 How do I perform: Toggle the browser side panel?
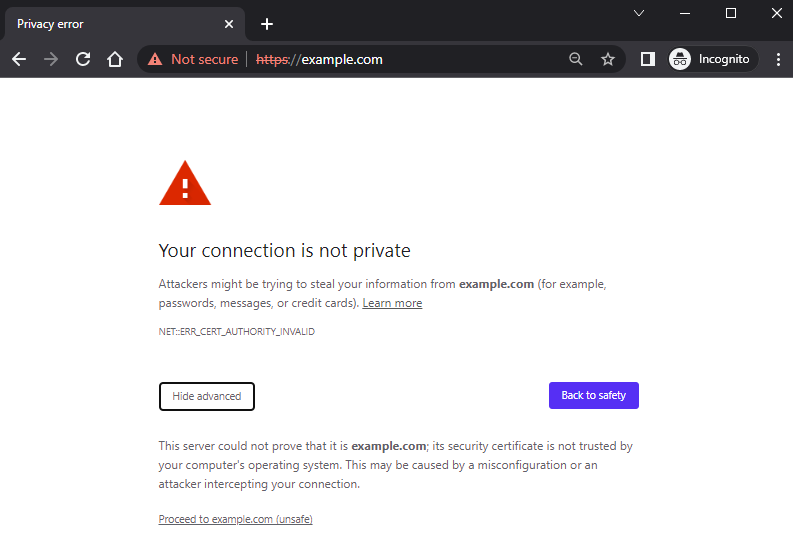pyautogui.click(x=648, y=59)
